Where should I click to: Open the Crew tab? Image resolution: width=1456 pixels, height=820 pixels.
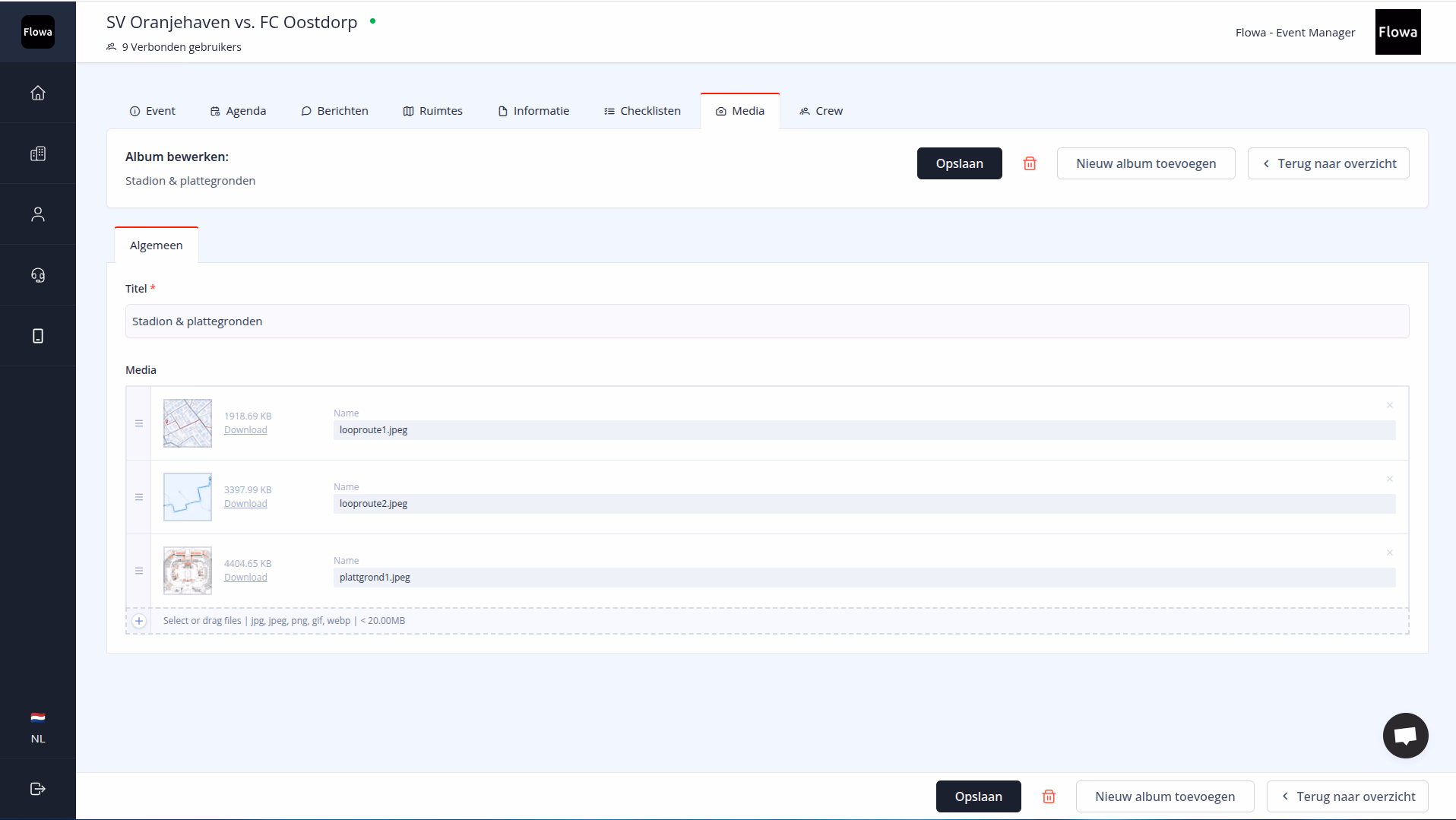pyautogui.click(x=821, y=111)
